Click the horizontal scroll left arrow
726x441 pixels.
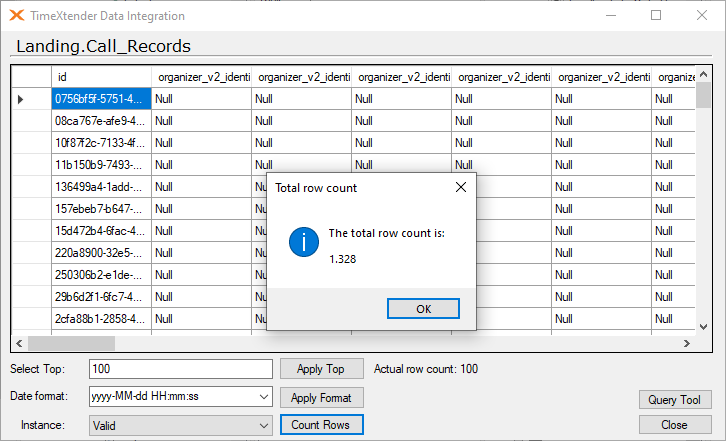coord(19,343)
